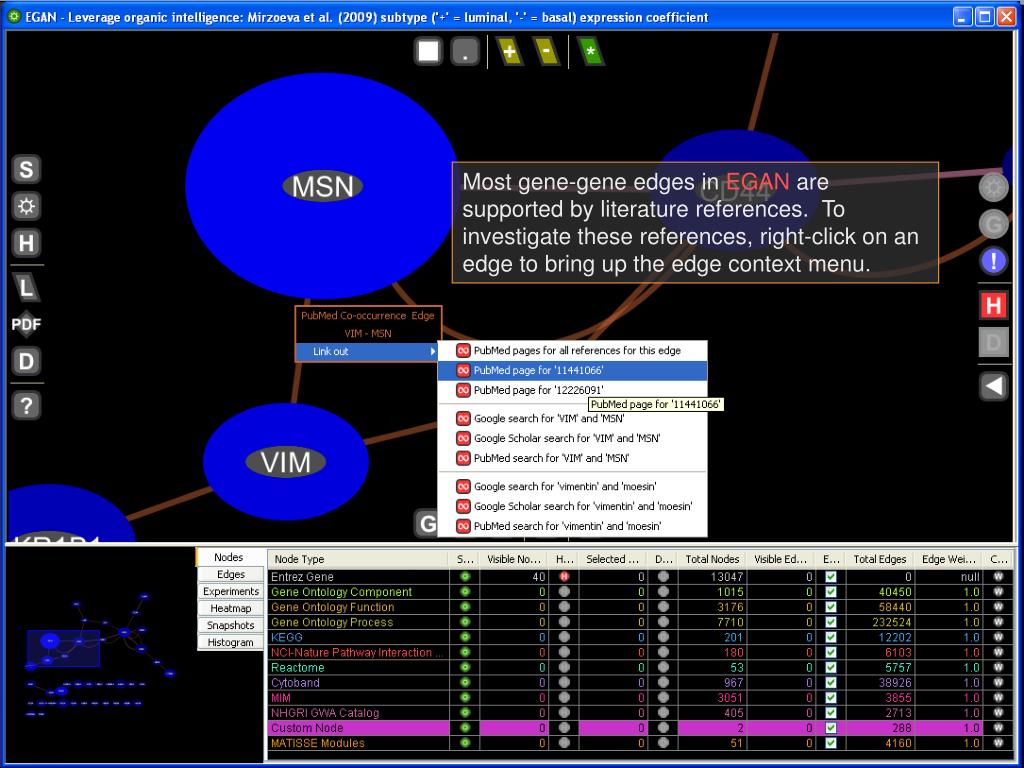Toggle the green S-column dot for Entrez Gene

tap(465, 577)
